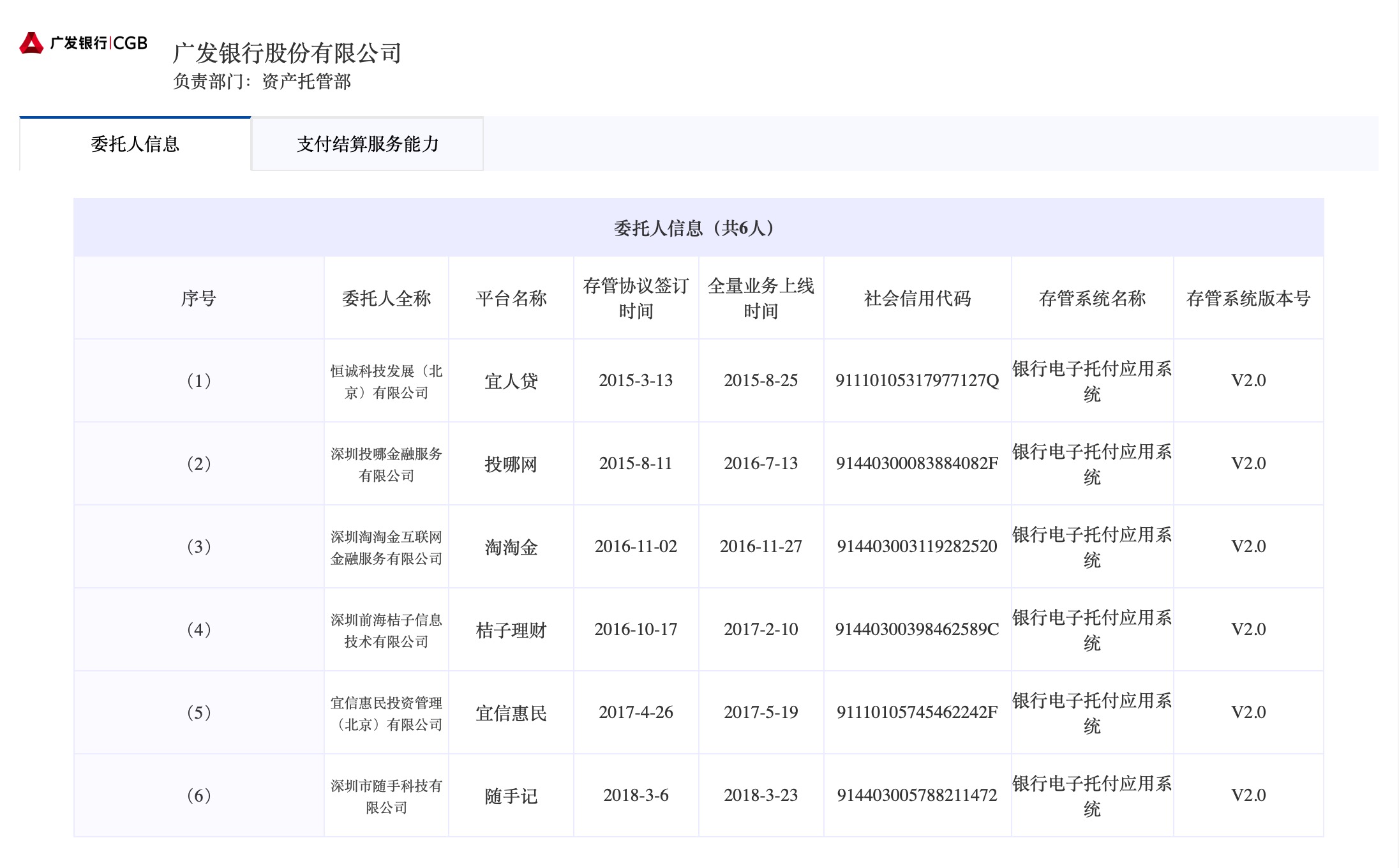
Task: Click row number （2）
Action: (x=198, y=464)
